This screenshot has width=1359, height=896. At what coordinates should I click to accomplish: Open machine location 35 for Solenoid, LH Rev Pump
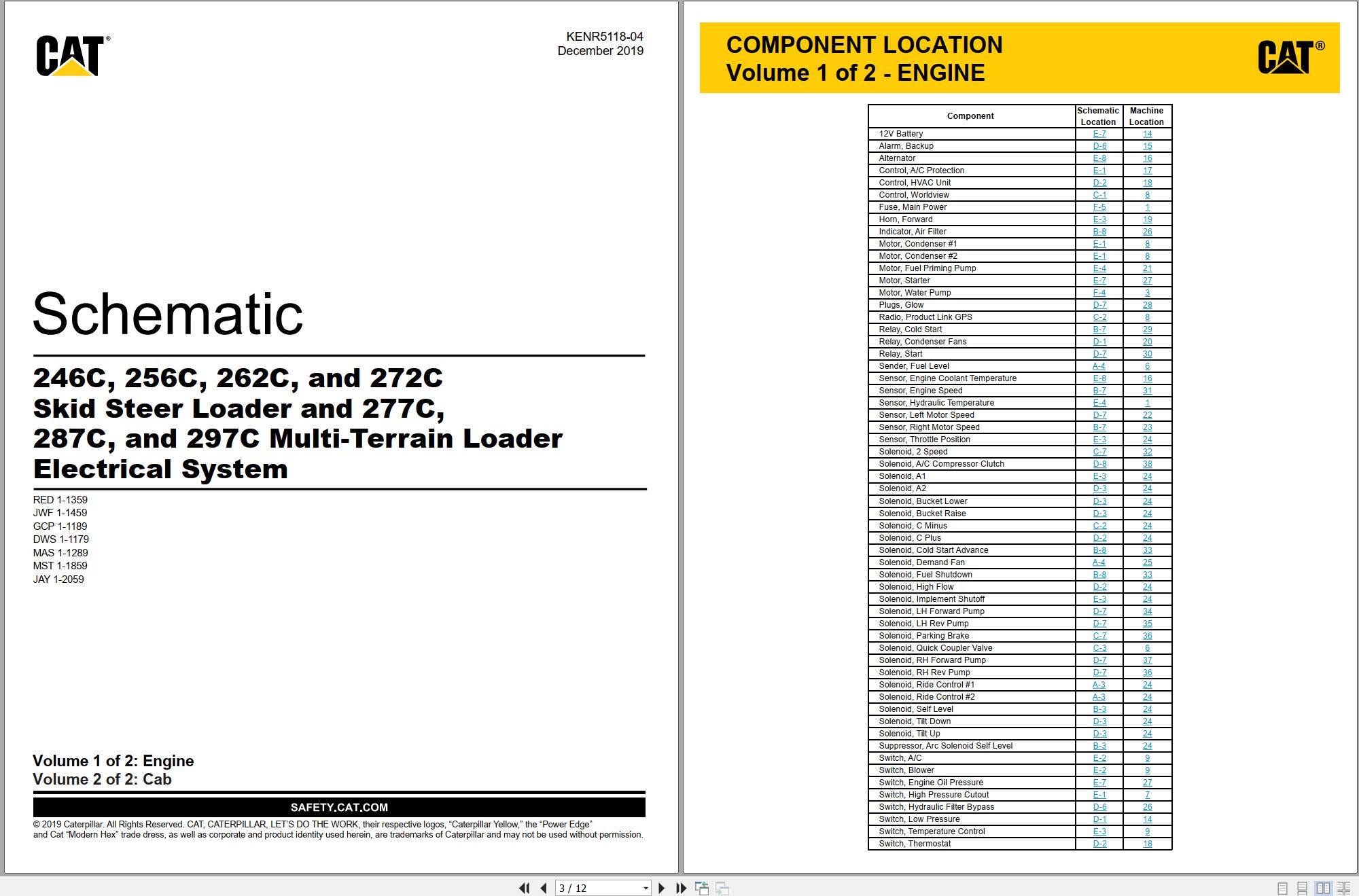pos(1147,624)
